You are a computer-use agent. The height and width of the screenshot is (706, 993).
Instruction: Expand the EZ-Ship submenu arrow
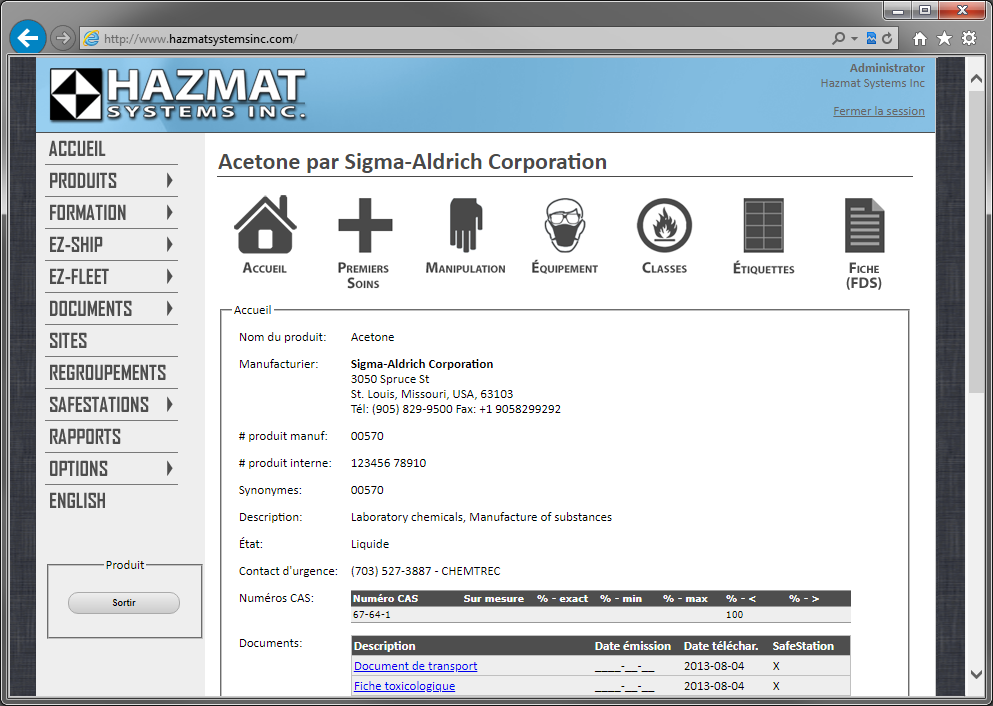169,244
